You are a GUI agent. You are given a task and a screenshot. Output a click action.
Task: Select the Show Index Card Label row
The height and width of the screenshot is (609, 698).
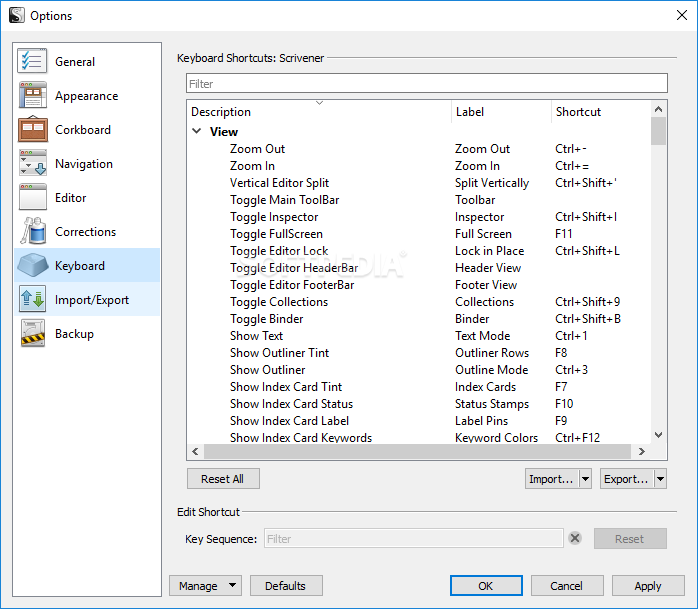coord(418,421)
